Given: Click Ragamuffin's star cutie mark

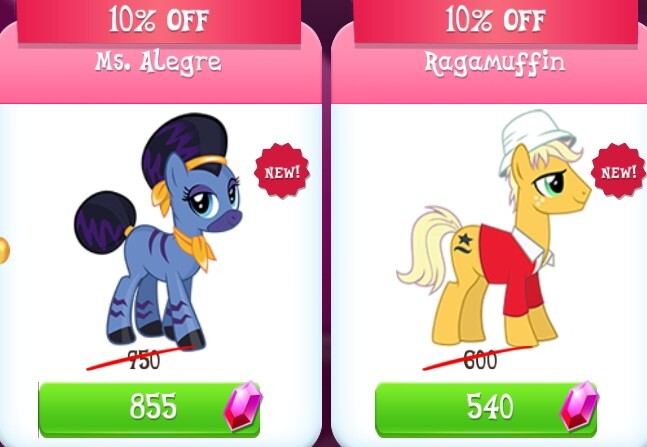Looking at the screenshot, I should click(x=464, y=244).
